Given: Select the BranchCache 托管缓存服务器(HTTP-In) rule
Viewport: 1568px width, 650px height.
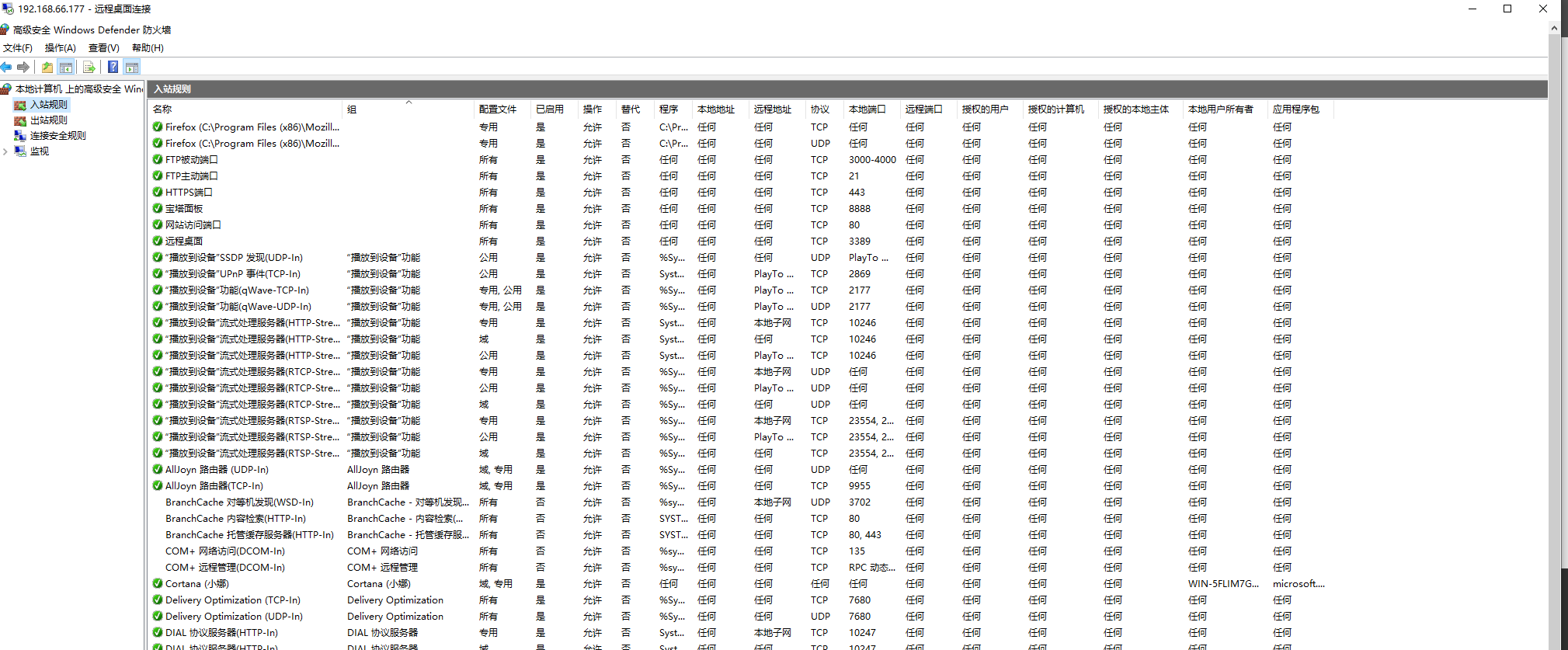Looking at the screenshot, I should point(249,535).
